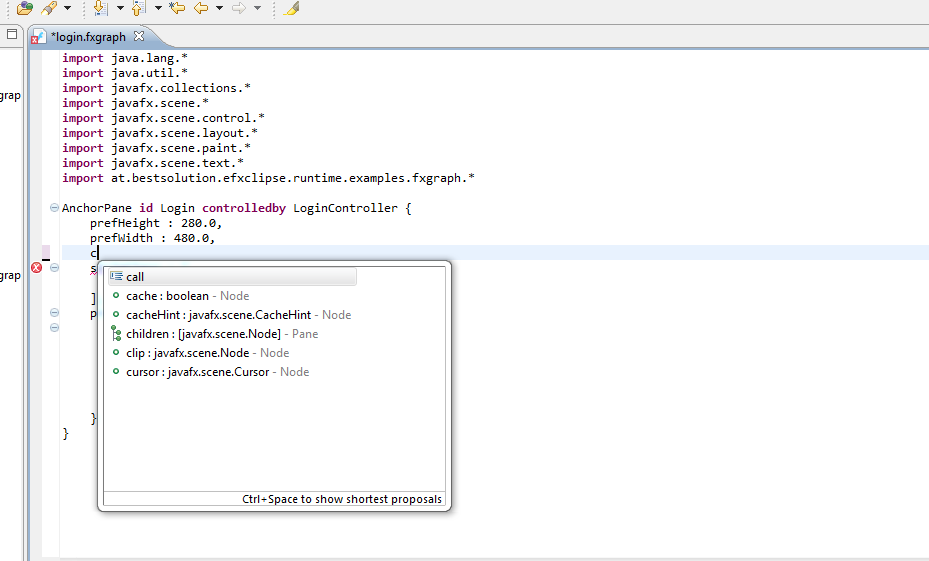Click the tree icon beside 'children'

coord(116,334)
